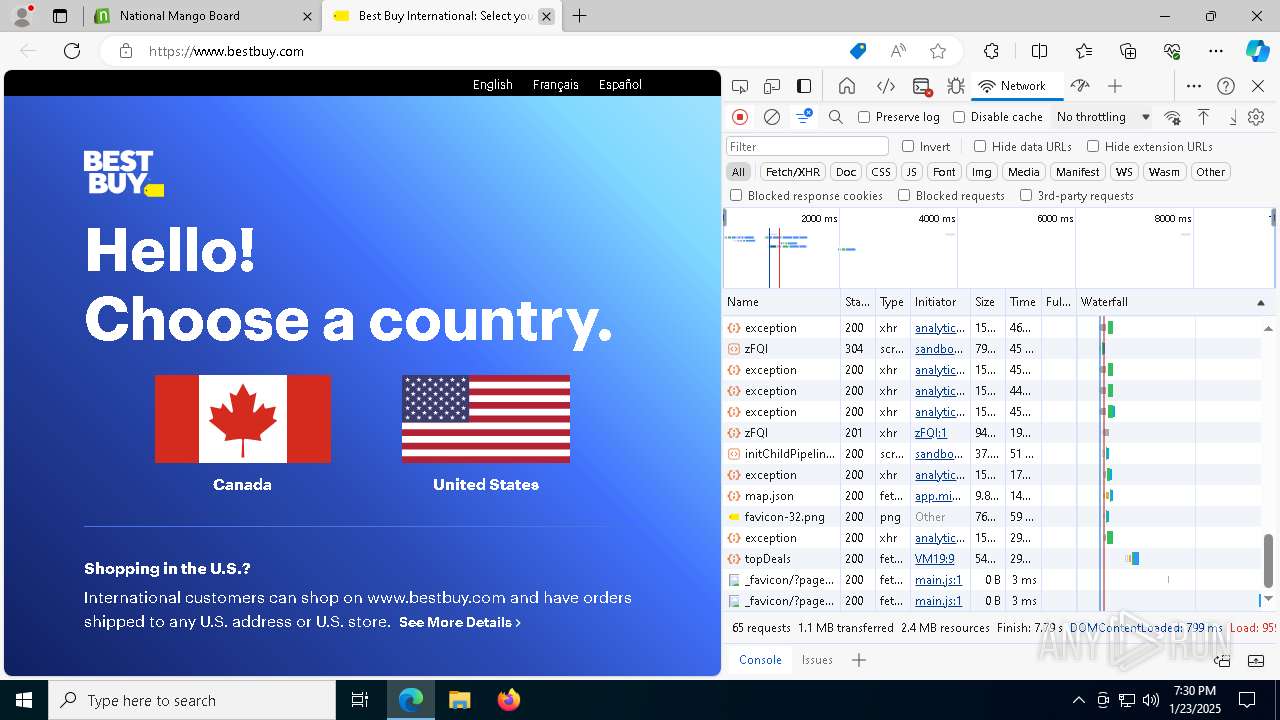Click the network Filter input field
1280x720 pixels.
coord(807,146)
